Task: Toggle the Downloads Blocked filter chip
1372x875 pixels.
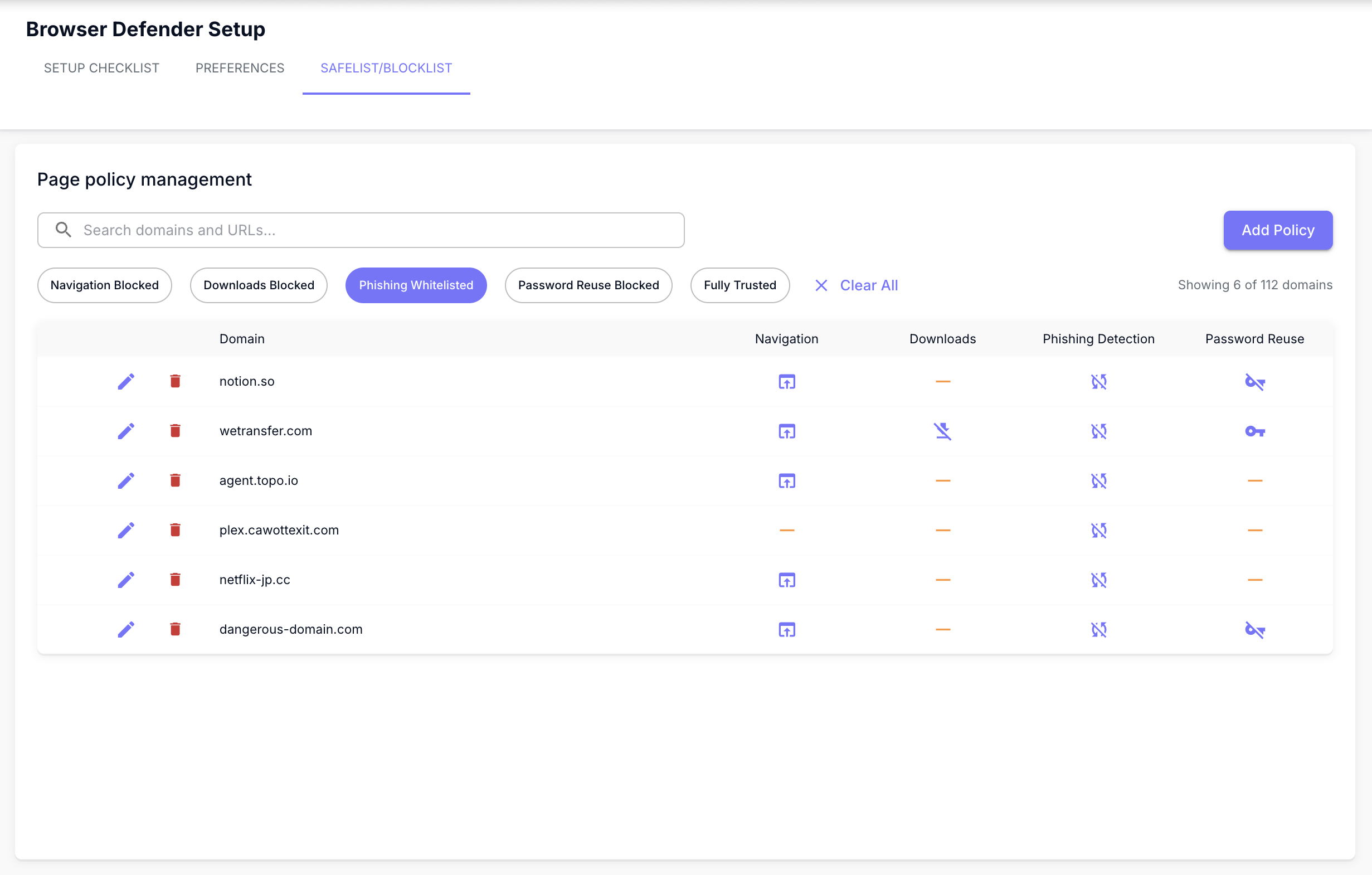Action: 259,285
